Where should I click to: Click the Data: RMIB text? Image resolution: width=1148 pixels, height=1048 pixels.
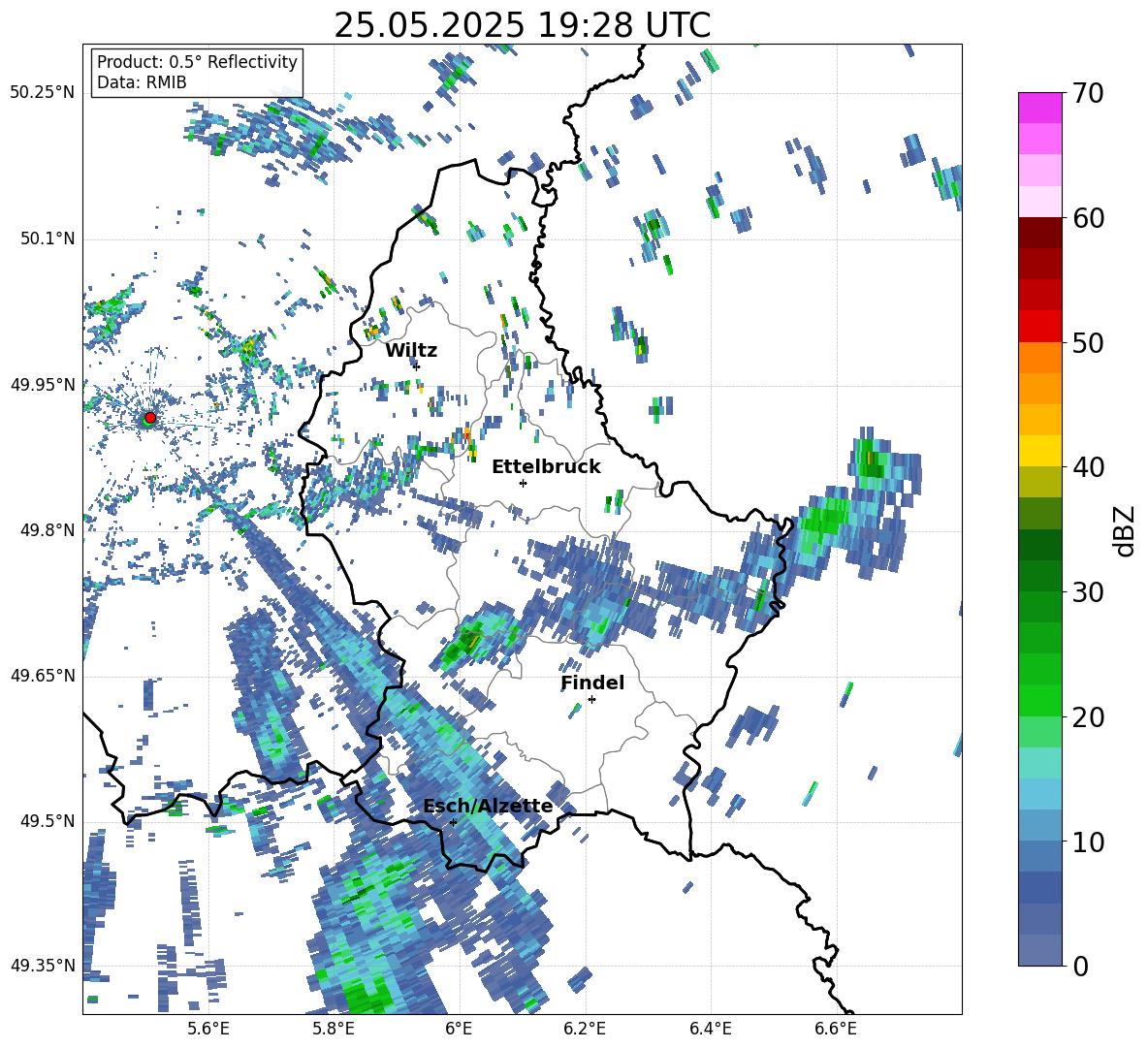[142, 82]
